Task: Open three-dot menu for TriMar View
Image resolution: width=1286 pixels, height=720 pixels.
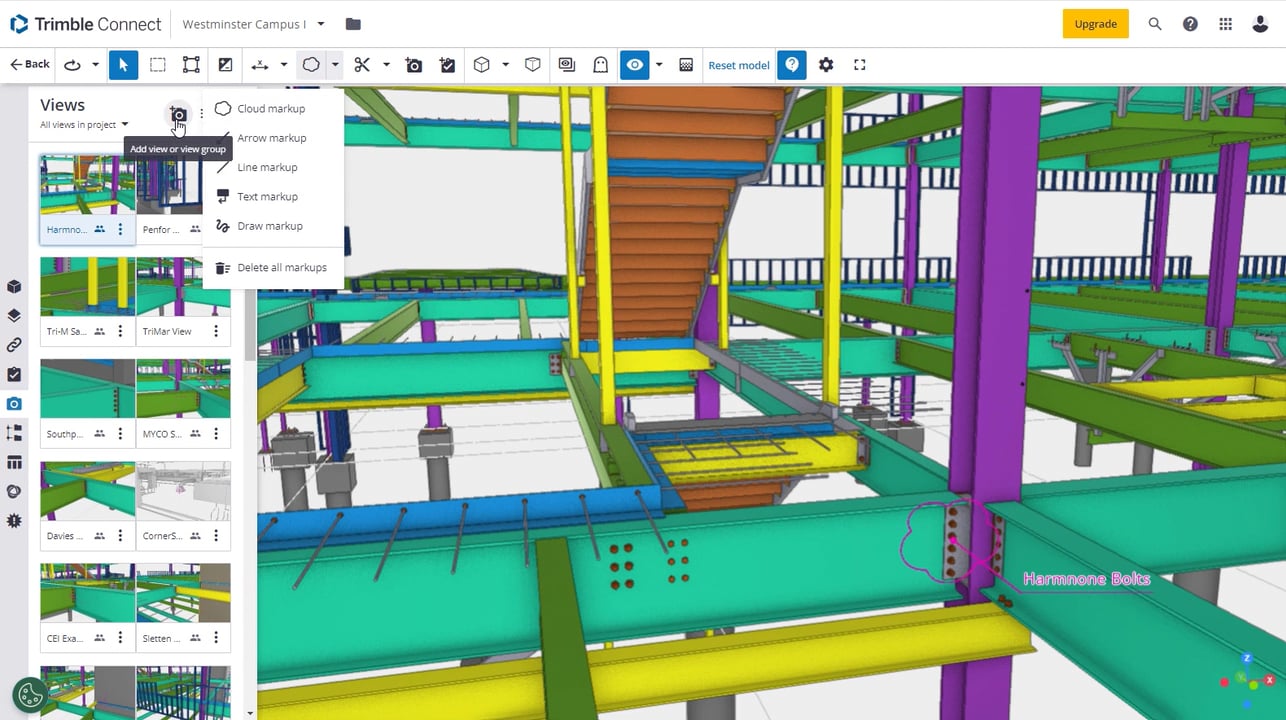Action: (216, 331)
